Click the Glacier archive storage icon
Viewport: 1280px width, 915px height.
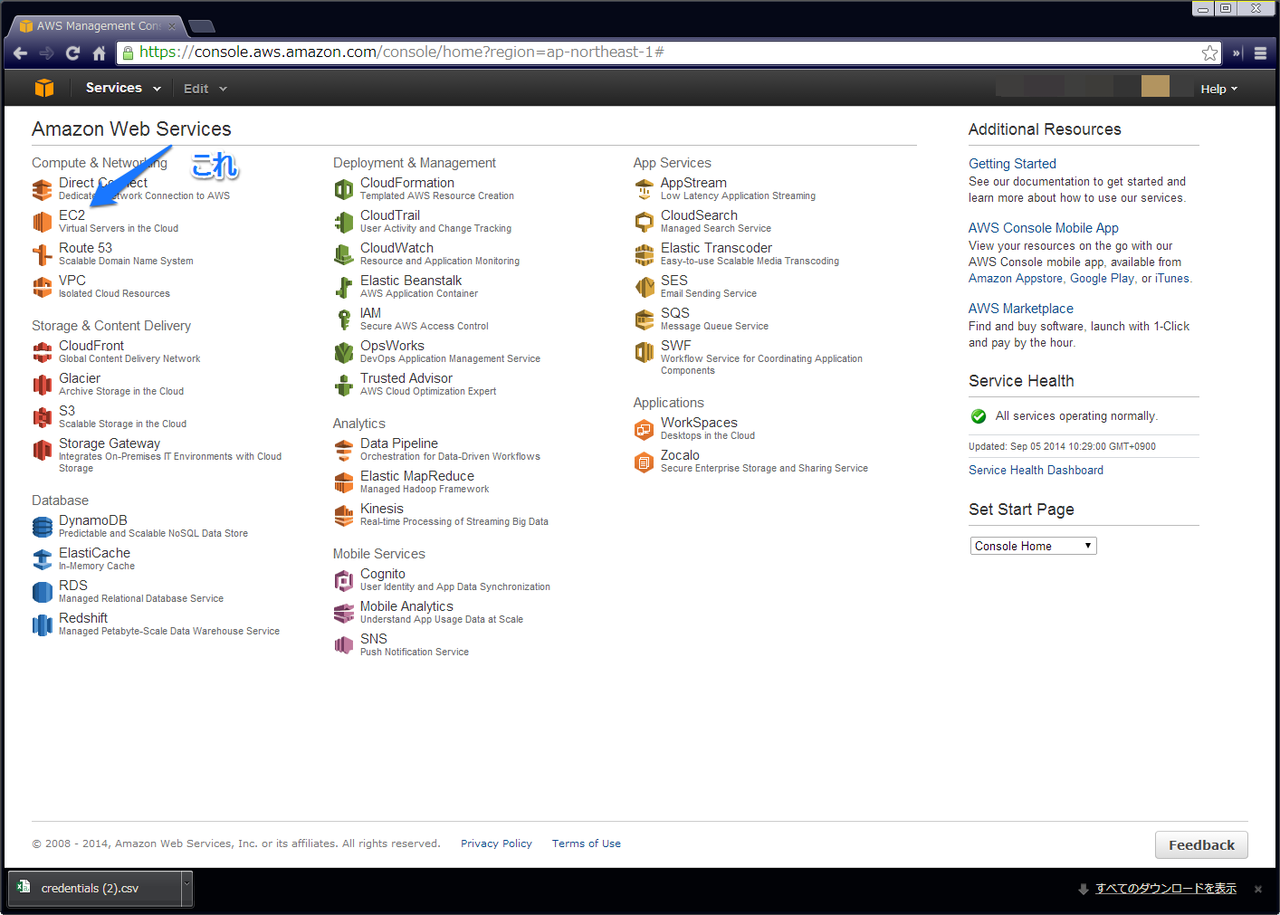tap(42, 385)
